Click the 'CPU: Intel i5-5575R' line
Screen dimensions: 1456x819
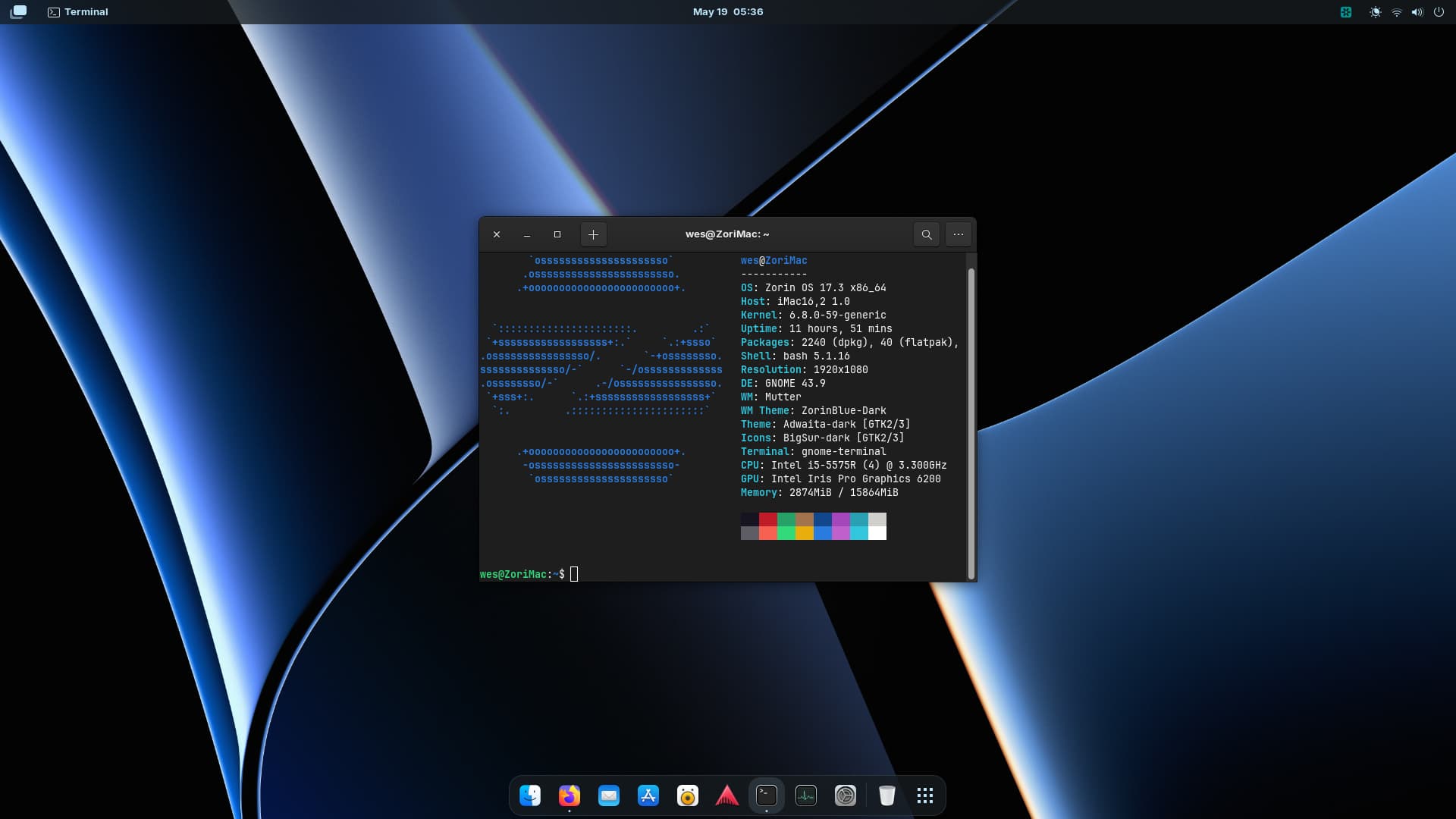[x=844, y=465]
